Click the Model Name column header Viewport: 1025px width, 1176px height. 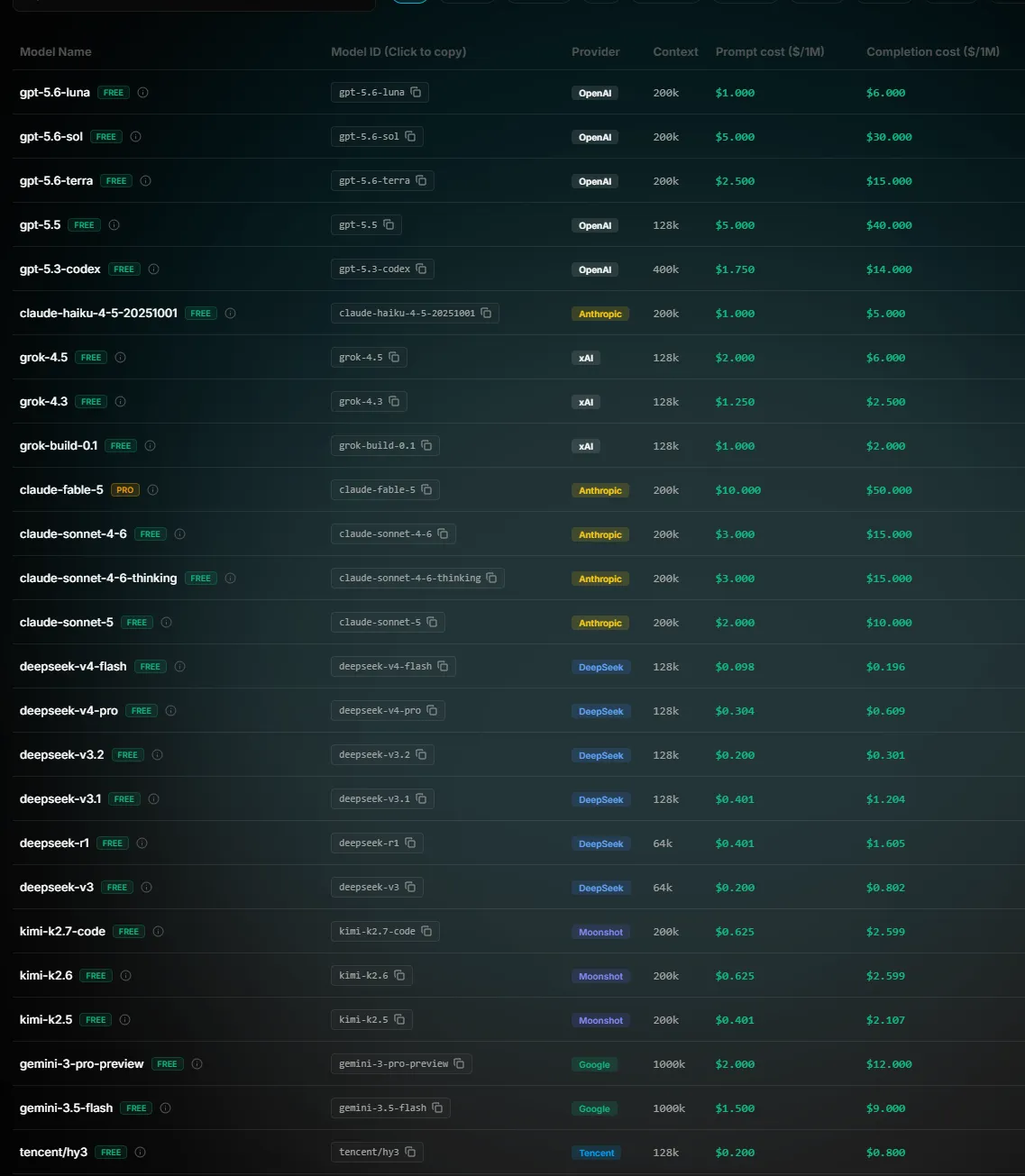click(x=56, y=52)
